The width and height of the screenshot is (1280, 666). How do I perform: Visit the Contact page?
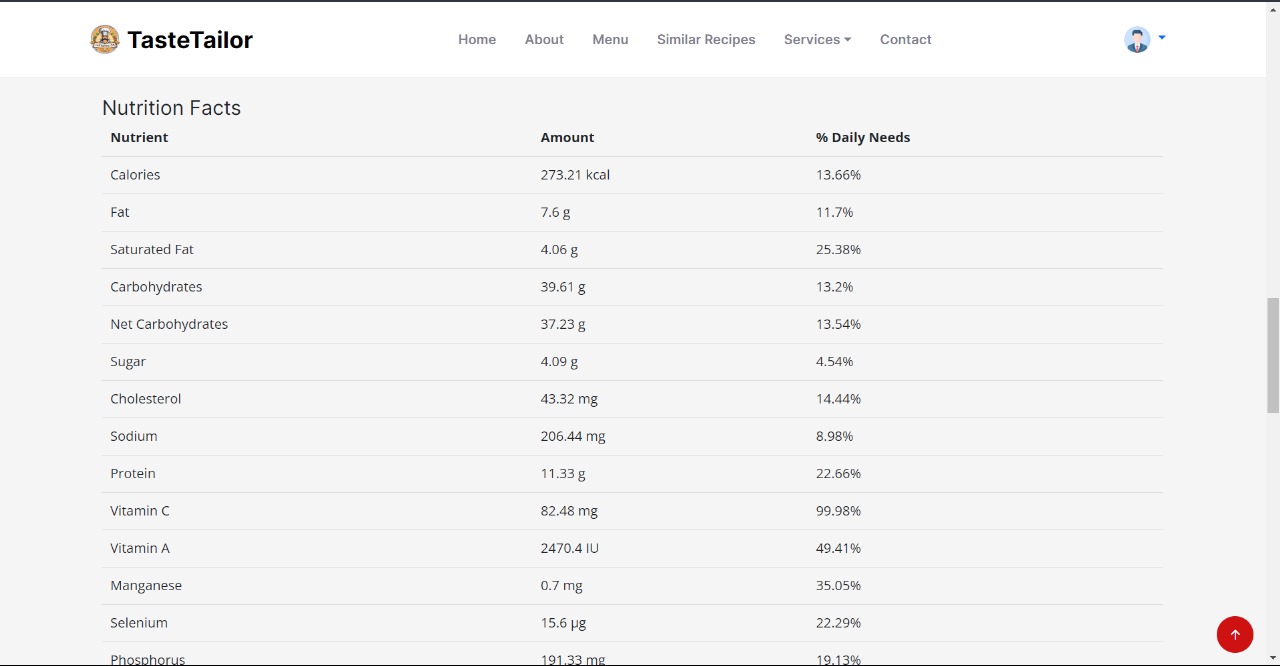[x=905, y=39]
